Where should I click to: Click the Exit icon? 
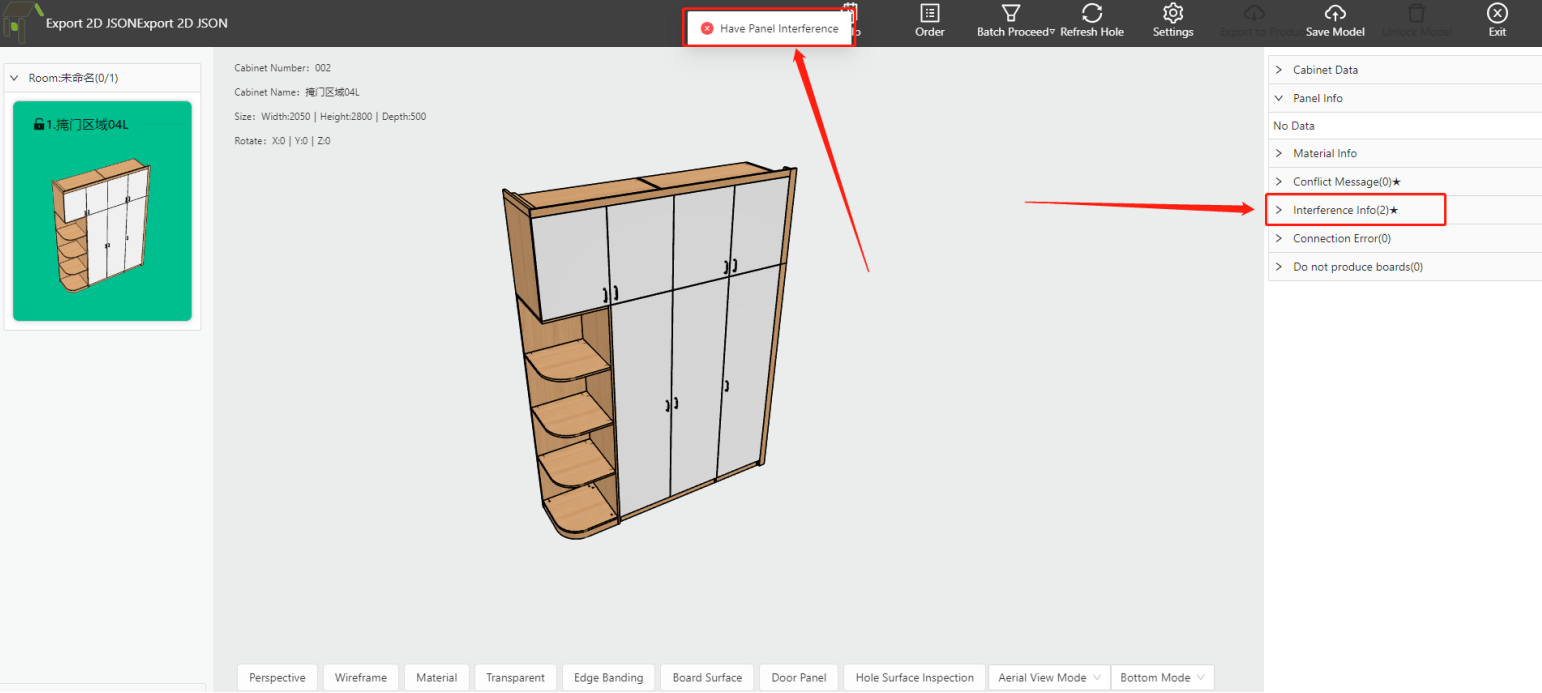click(x=1497, y=14)
